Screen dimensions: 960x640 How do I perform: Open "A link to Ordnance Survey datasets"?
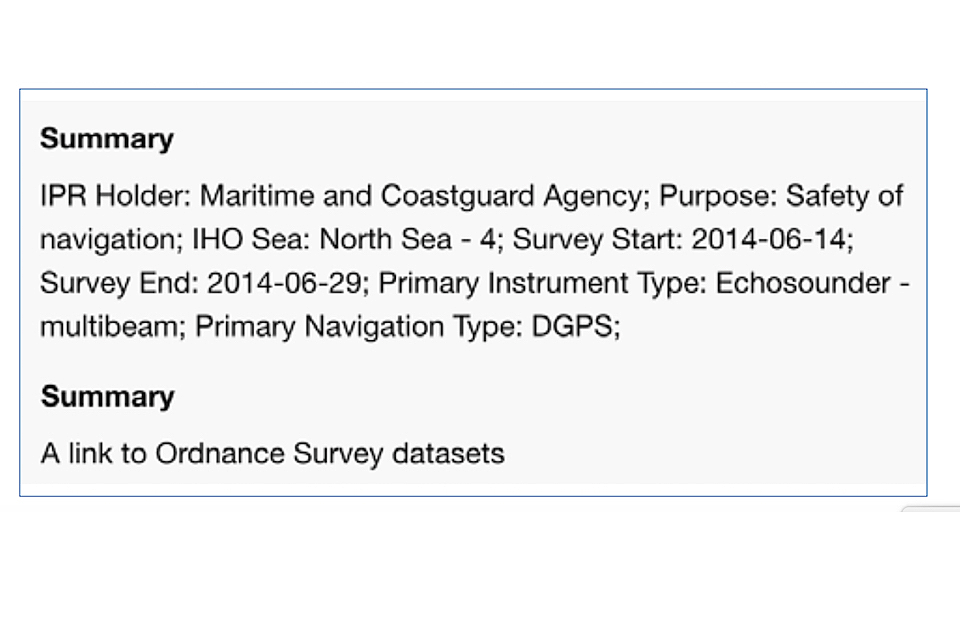[x=272, y=453]
